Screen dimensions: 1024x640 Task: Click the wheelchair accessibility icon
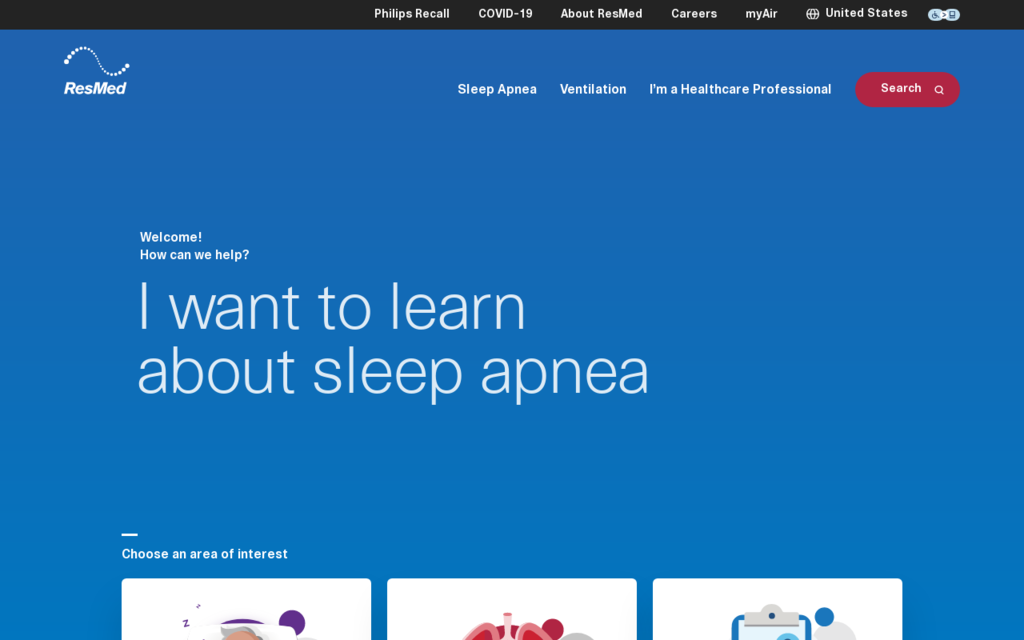pyautogui.click(x=934, y=15)
